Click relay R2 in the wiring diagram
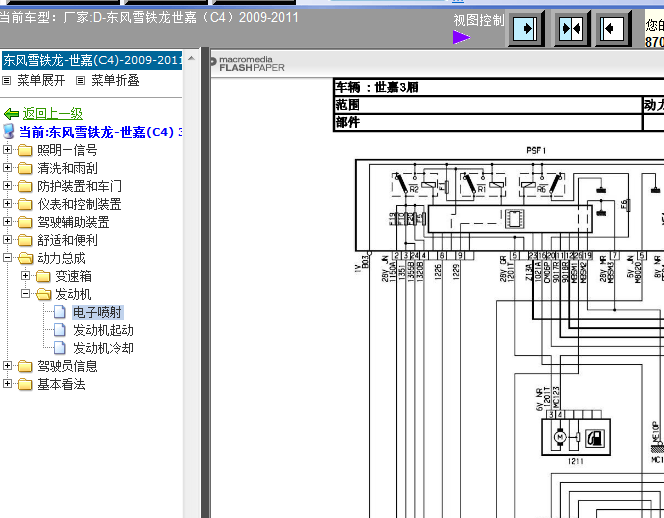Image resolution: width=664 pixels, height=518 pixels. coord(413,184)
